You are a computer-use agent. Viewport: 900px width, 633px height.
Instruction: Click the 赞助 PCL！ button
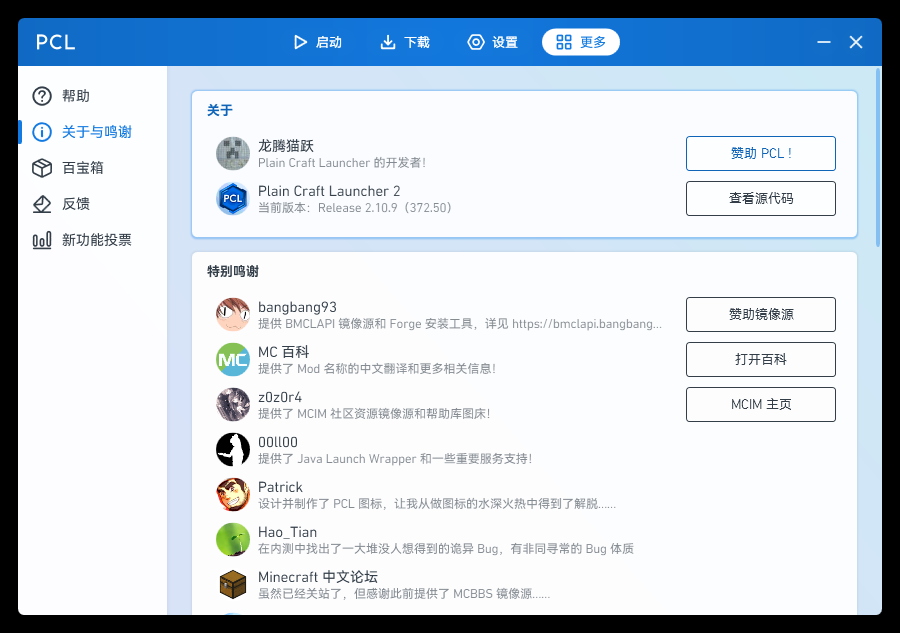coord(761,153)
